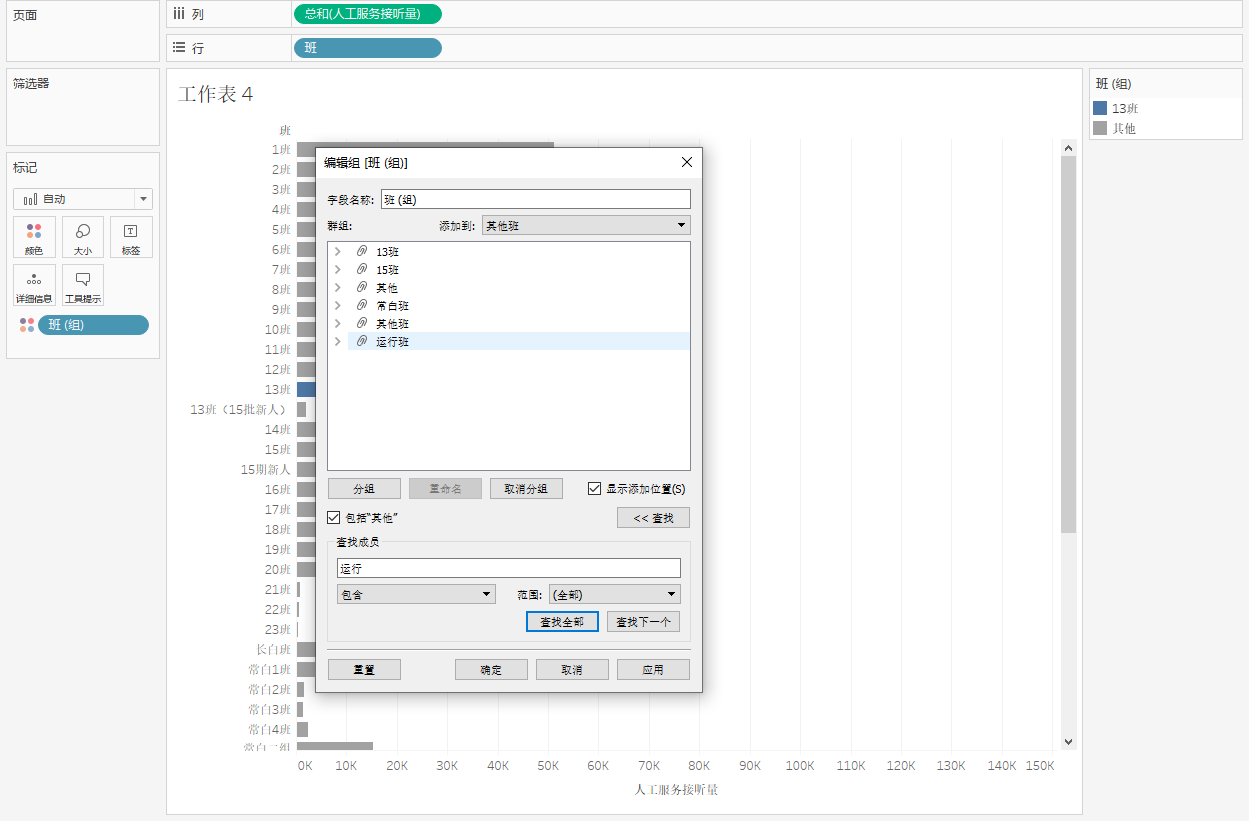Expand the 13班 group
The height and width of the screenshot is (821, 1249).
click(x=338, y=251)
